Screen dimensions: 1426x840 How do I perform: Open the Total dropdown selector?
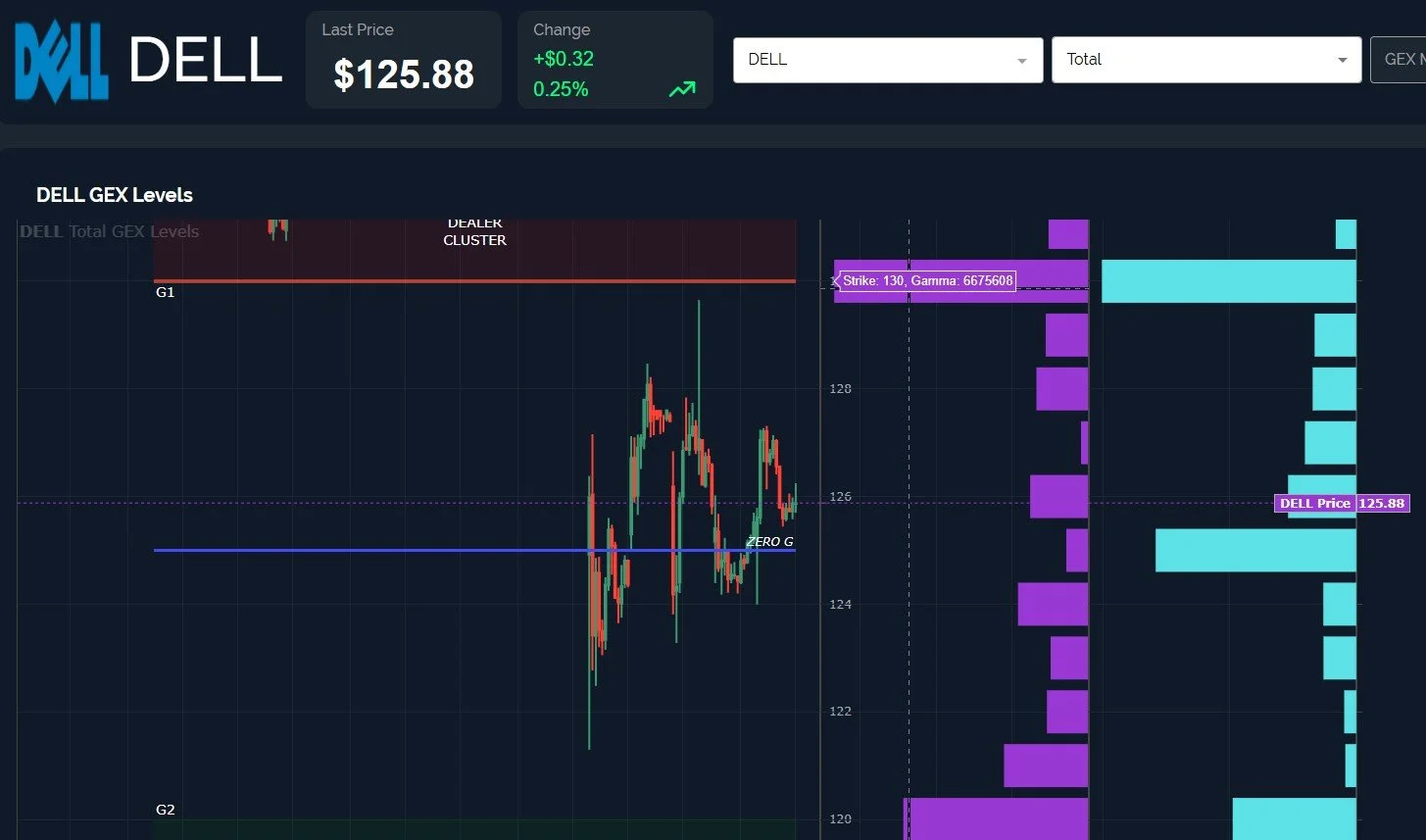(x=1206, y=60)
